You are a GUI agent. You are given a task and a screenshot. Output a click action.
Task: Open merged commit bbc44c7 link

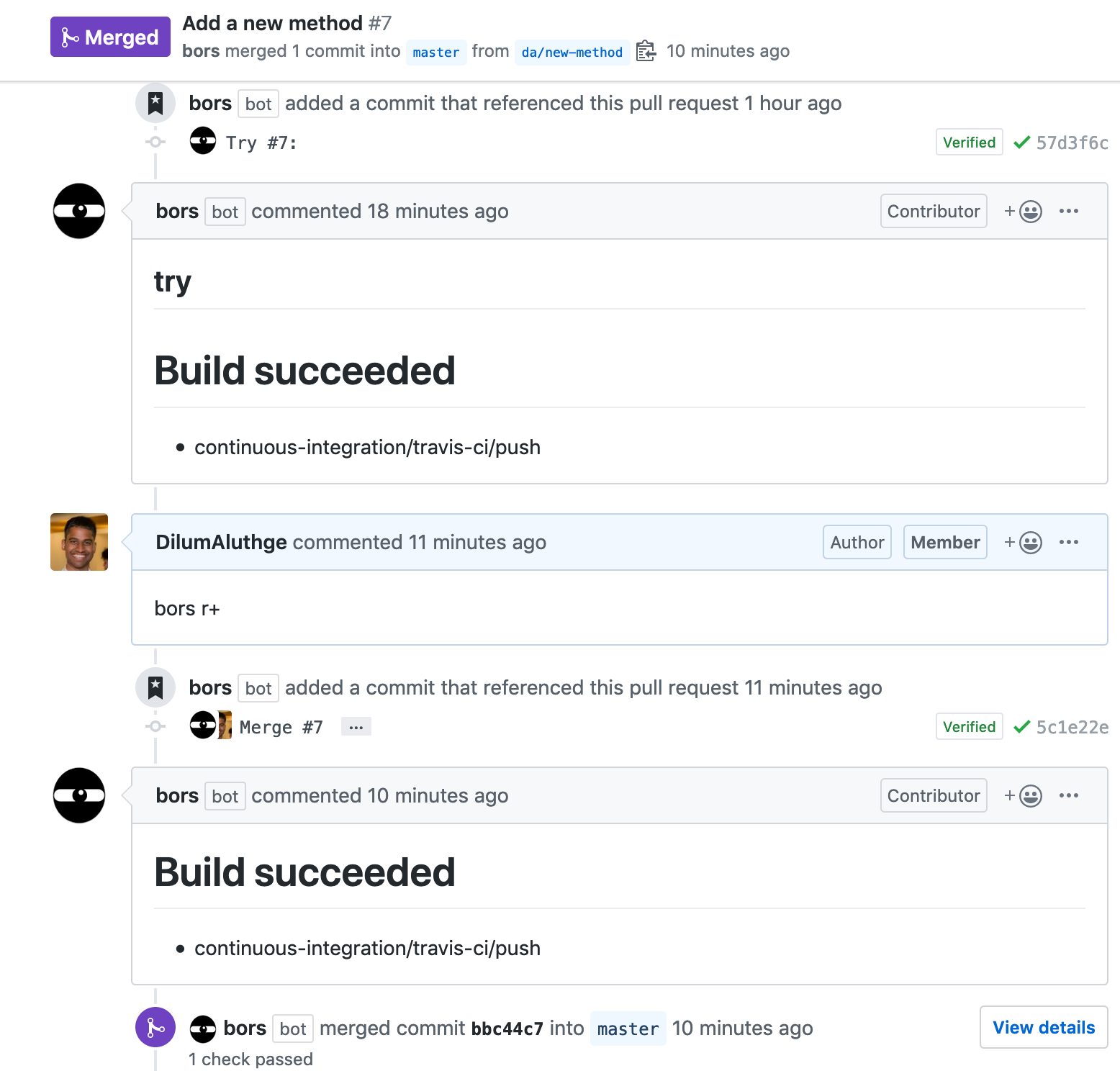(x=507, y=1029)
